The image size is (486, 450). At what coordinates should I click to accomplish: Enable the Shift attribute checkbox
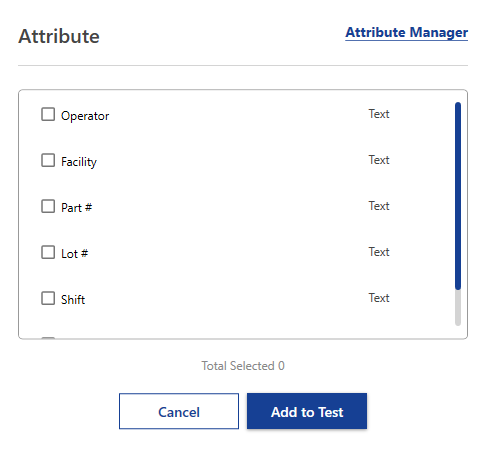click(x=48, y=298)
